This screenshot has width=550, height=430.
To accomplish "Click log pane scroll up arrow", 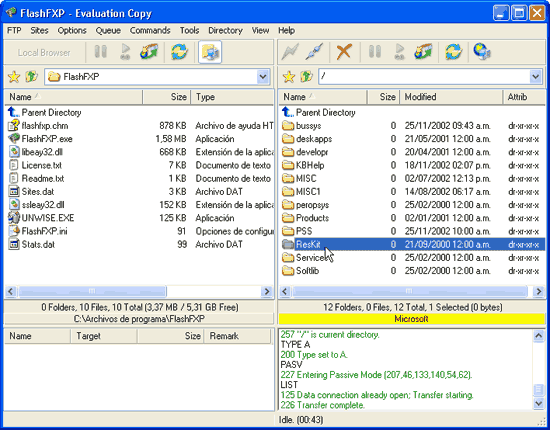I will [538, 336].
